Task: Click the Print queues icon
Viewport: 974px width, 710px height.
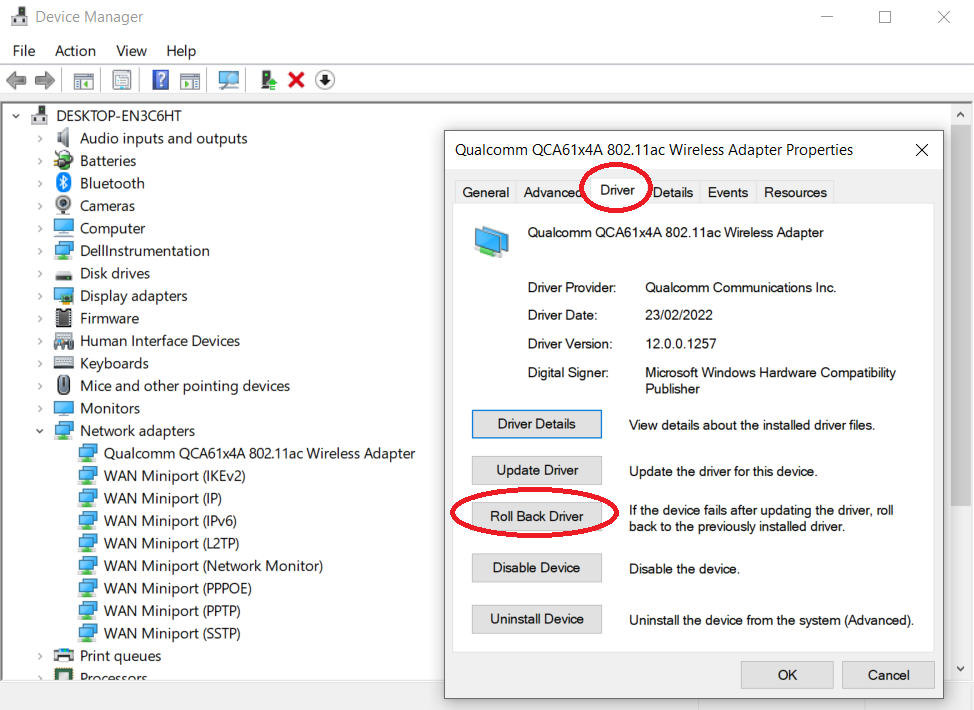Action: [x=63, y=655]
